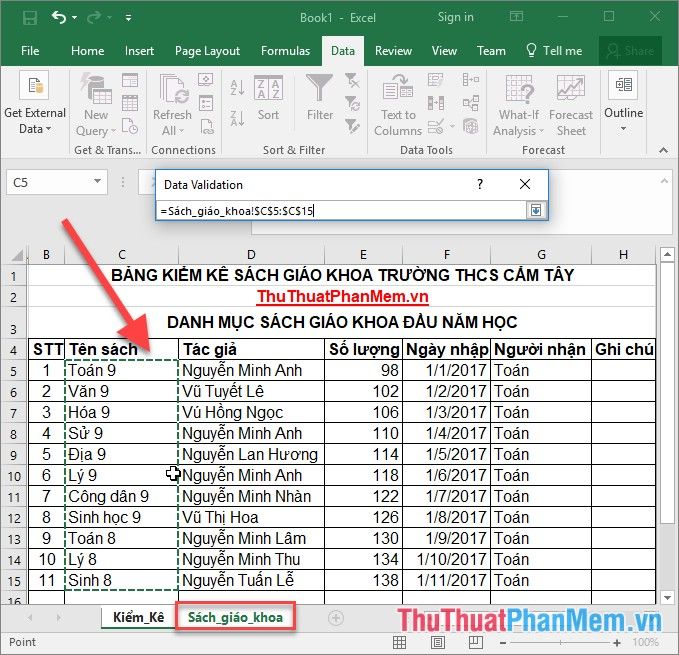Click the zoom in plus button
Image resolution: width=679 pixels, height=655 pixels.
click(x=617, y=643)
